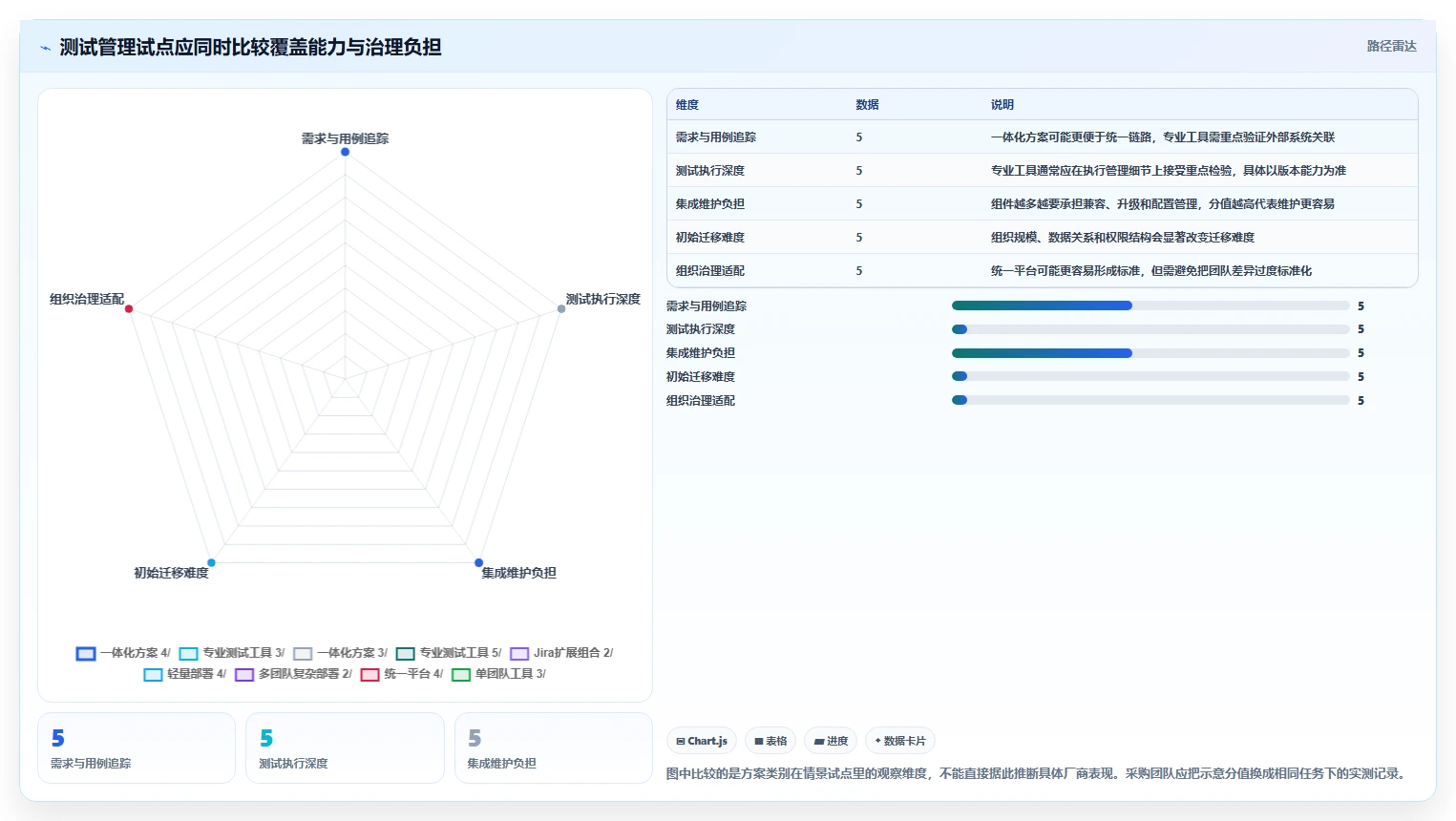Screen dimensions: 1456x821
Task: Click the 初始迁移难度 progress bar
Action: click(1150, 376)
